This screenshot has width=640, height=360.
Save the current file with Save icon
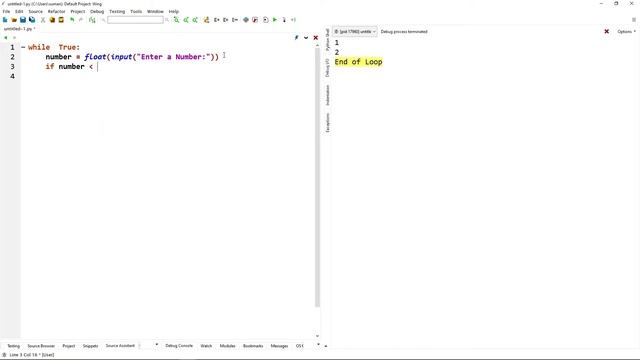pyautogui.click(x=23, y=20)
